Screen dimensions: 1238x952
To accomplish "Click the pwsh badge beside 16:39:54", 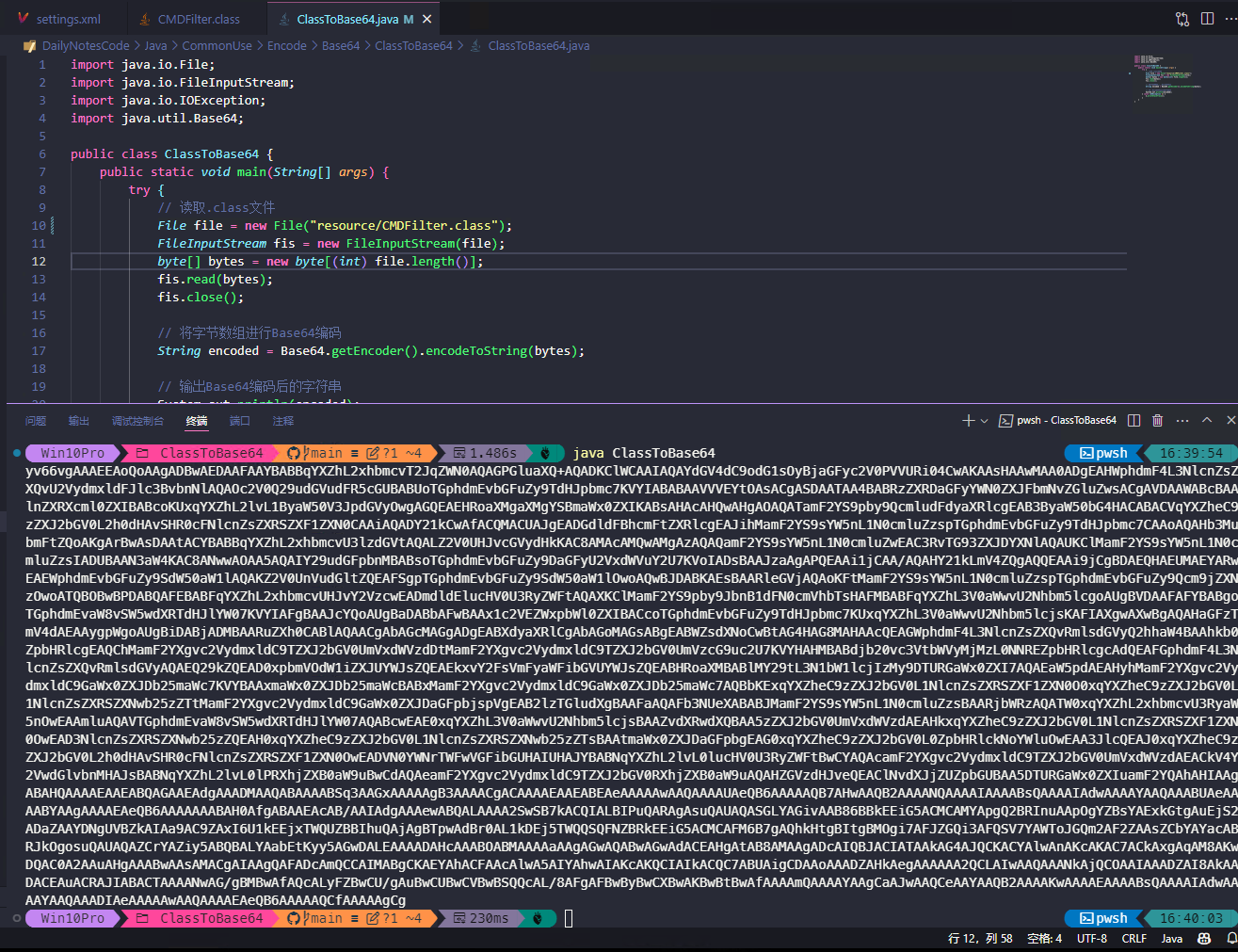I will [x=1103, y=453].
